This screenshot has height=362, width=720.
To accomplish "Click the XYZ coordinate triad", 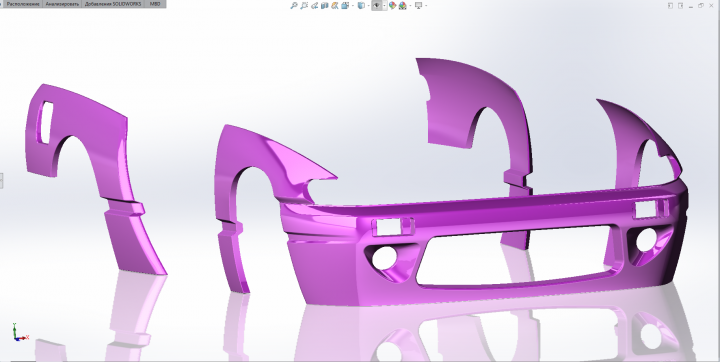I will click(x=20, y=332).
